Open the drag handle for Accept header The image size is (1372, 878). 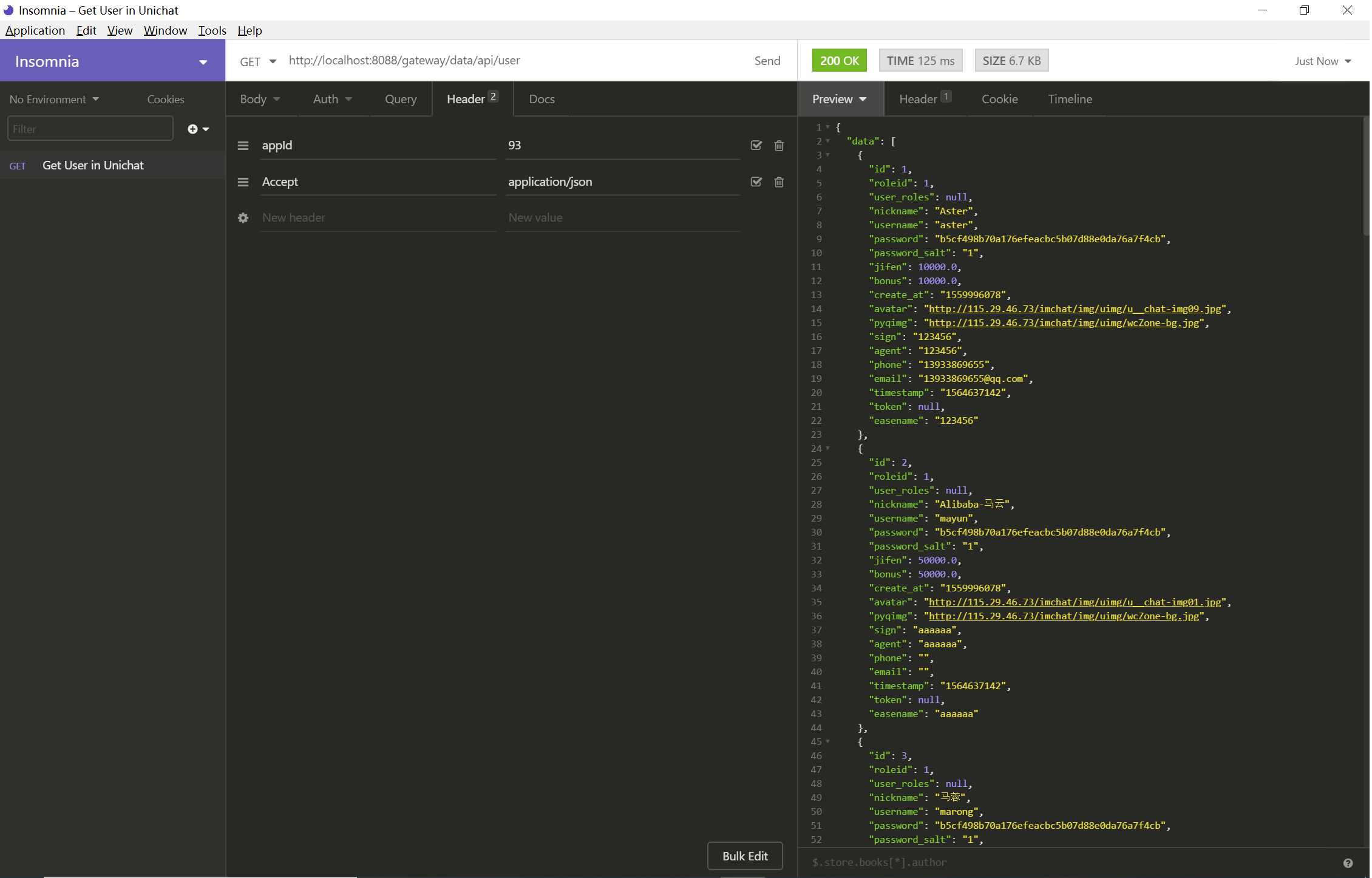243,182
